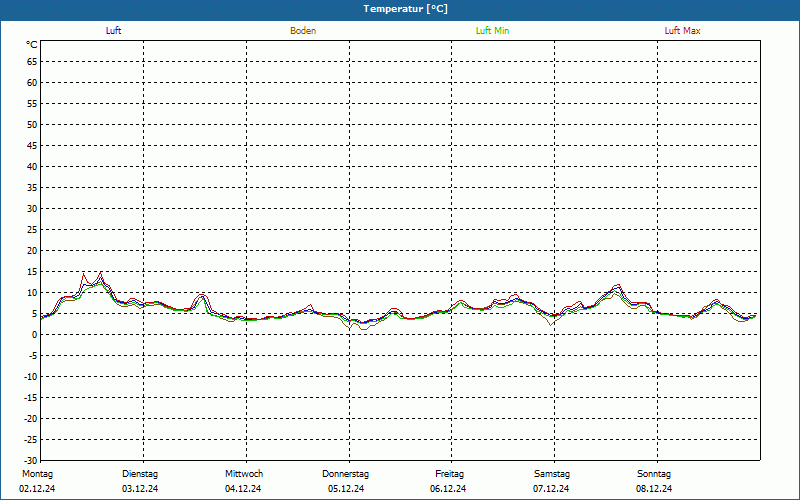Click the "Freitag" day label
This screenshot has height=500, width=800.
449,474
